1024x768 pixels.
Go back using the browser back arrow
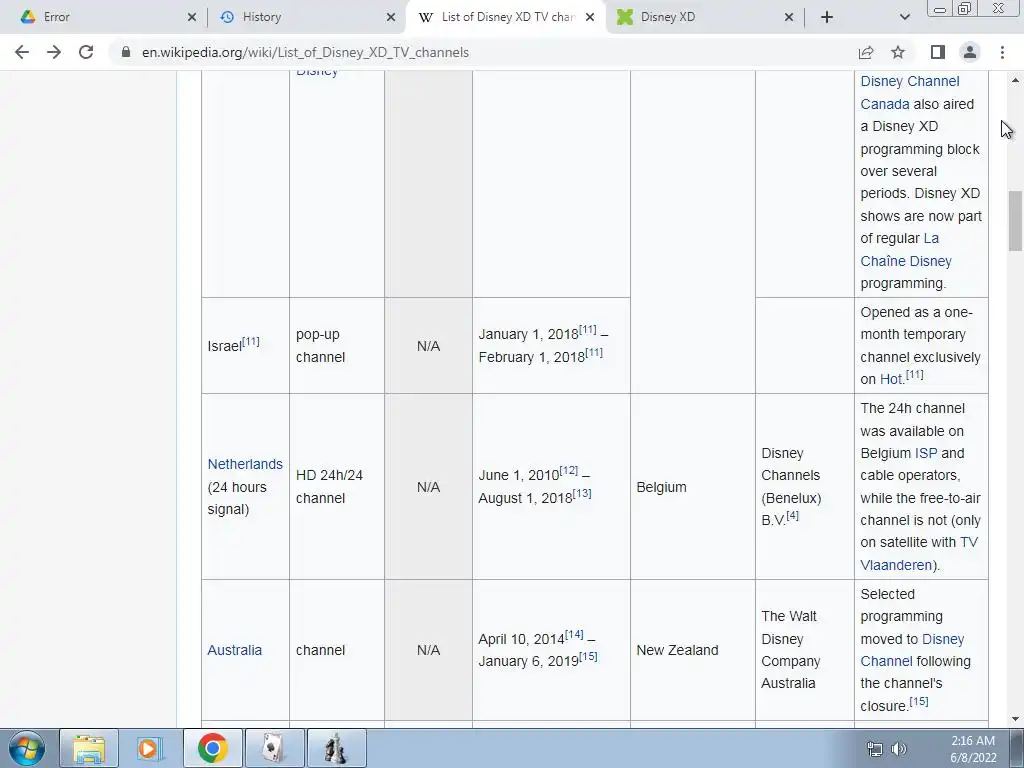coord(22,52)
